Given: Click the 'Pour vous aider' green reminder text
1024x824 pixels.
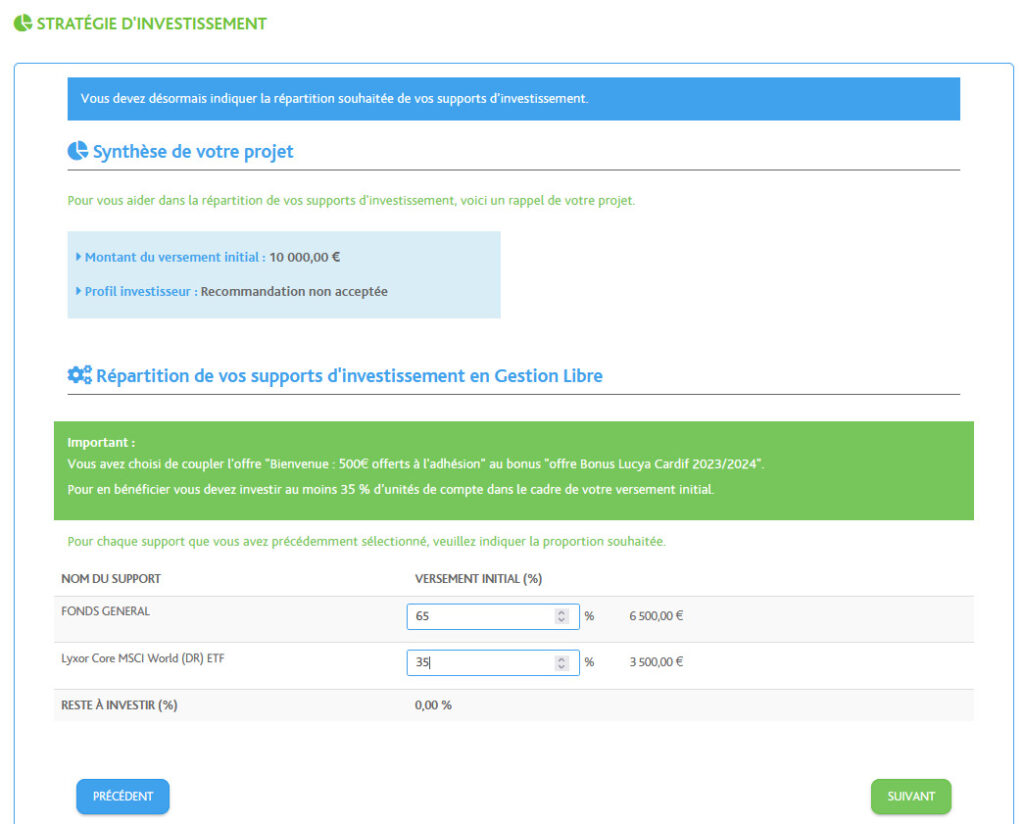Looking at the screenshot, I should point(351,200).
